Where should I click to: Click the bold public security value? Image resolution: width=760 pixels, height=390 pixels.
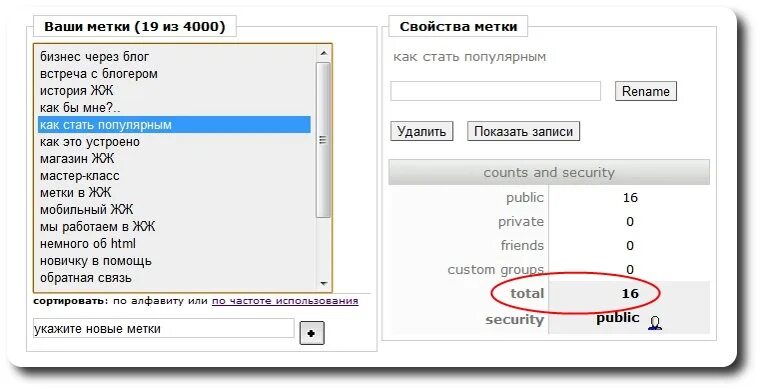point(618,318)
